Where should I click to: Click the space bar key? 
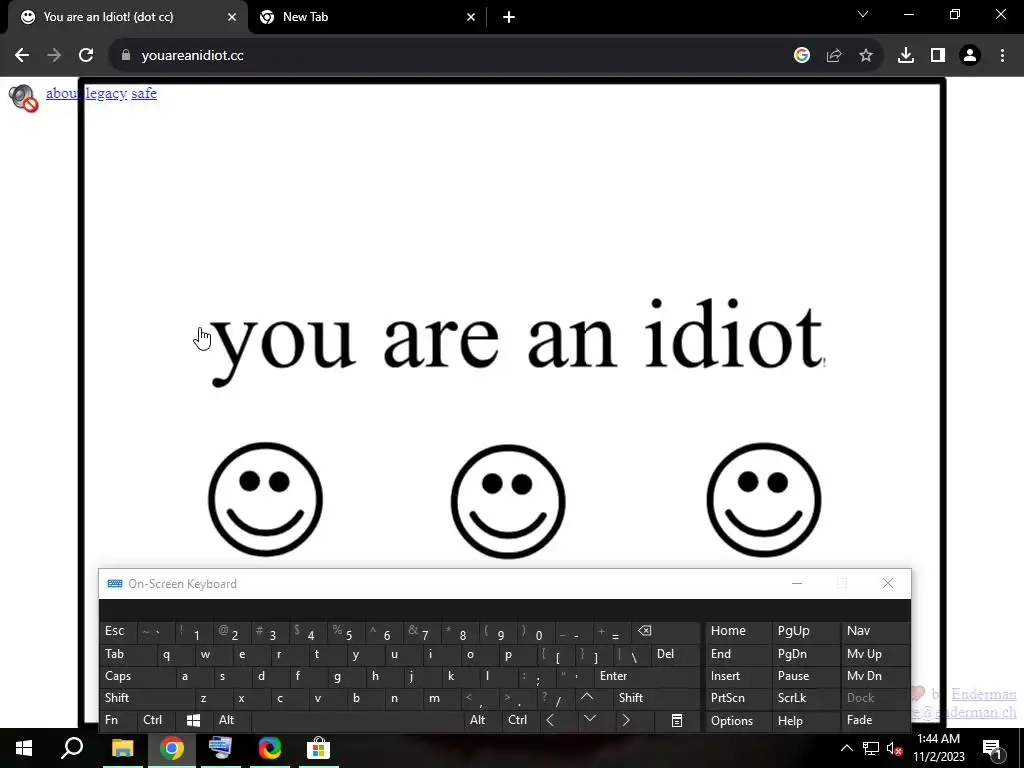tap(358, 720)
